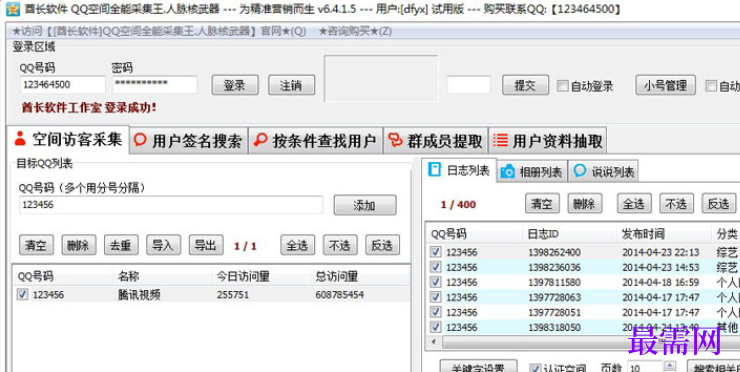The width and height of the screenshot is (740, 372).
Task: Open the 咨询购买 (Z) menu
Action: 355,32
